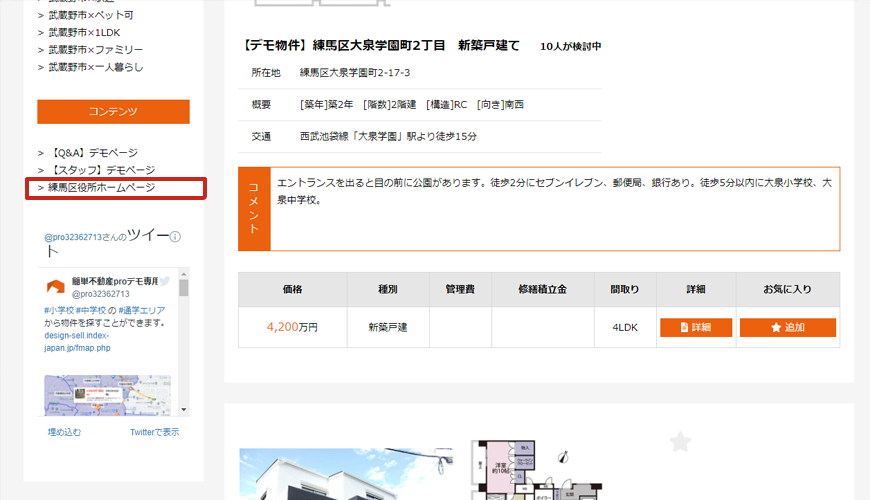The height and width of the screenshot is (500, 870).
Task: Open 練馬区役所ホームページ link
Action: point(101,188)
